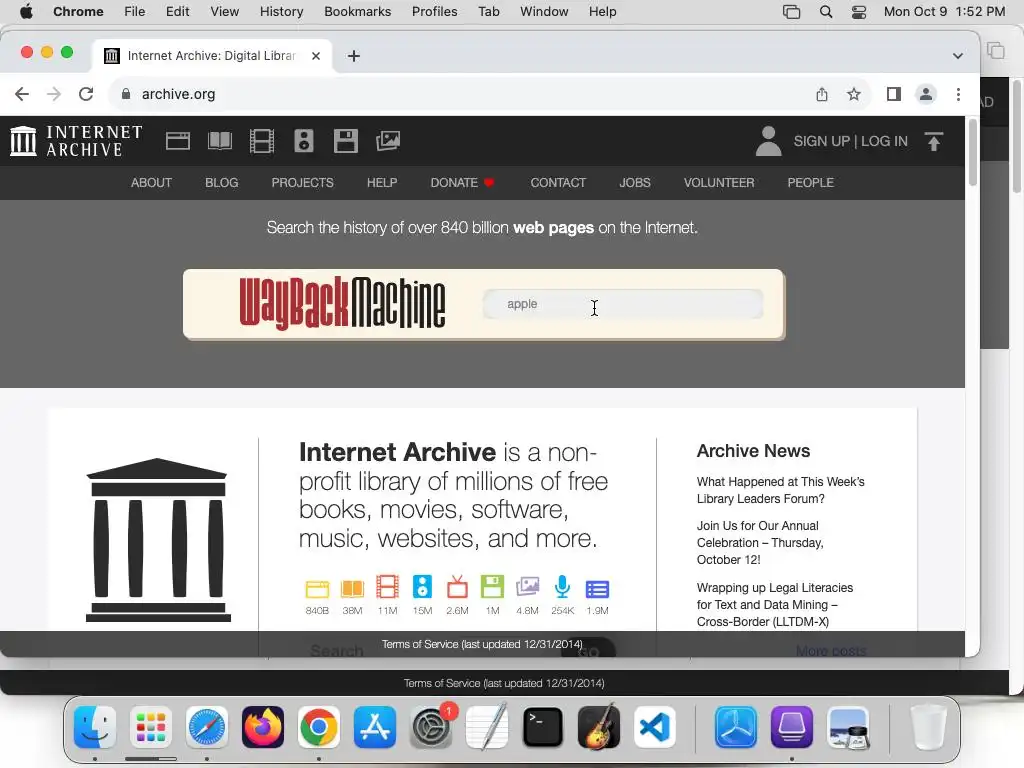Open the Video film icon in header
The height and width of the screenshot is (768, 1024).
coord(262,141)
